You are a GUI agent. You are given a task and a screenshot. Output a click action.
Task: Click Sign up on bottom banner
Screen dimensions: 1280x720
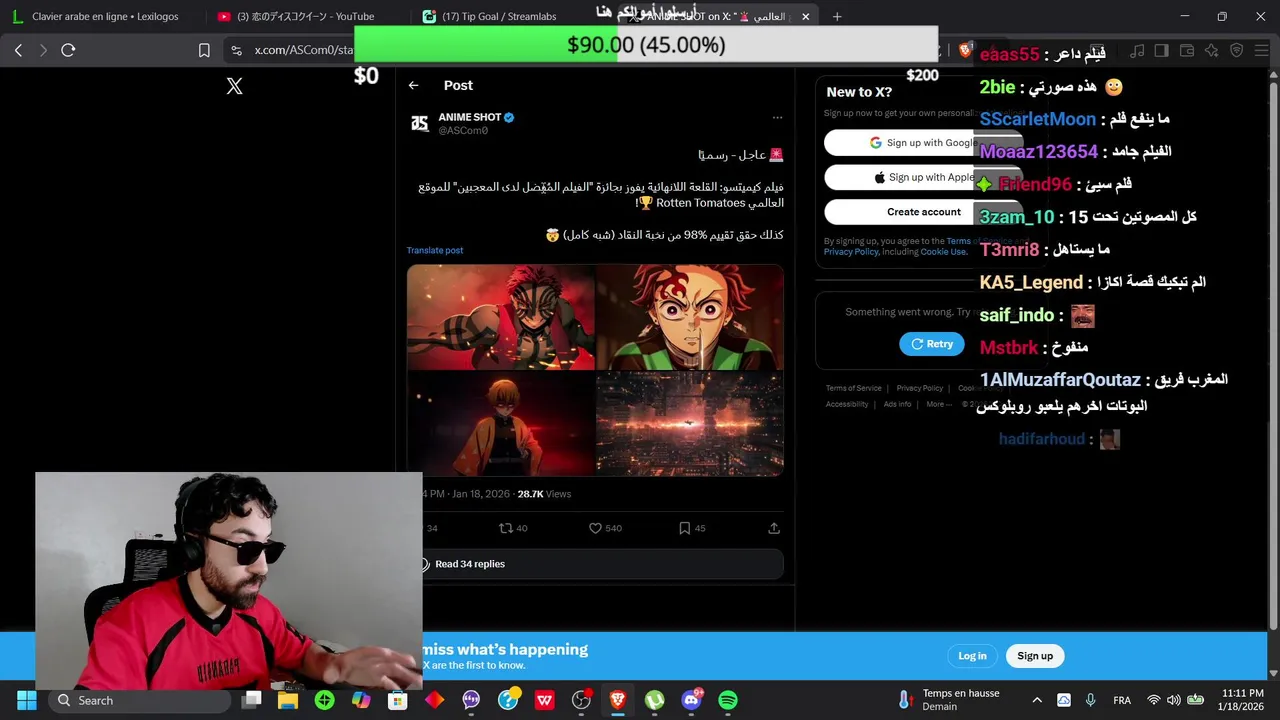click(1035, 656)
